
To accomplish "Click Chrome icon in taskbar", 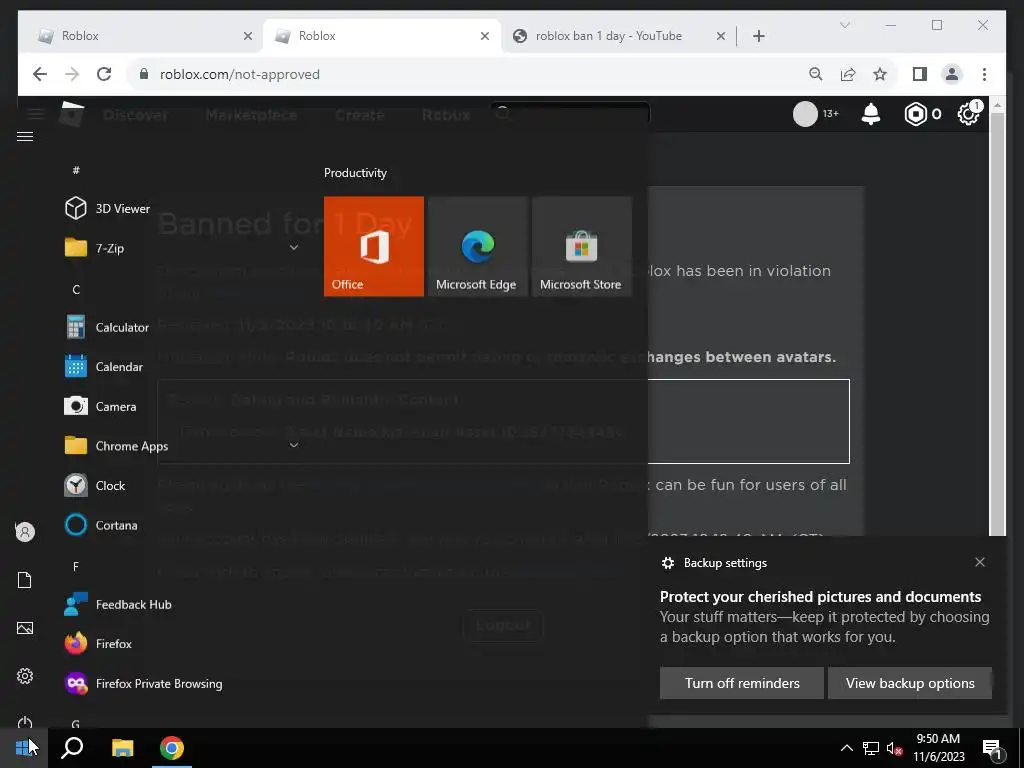I will [x=172, y=748].
